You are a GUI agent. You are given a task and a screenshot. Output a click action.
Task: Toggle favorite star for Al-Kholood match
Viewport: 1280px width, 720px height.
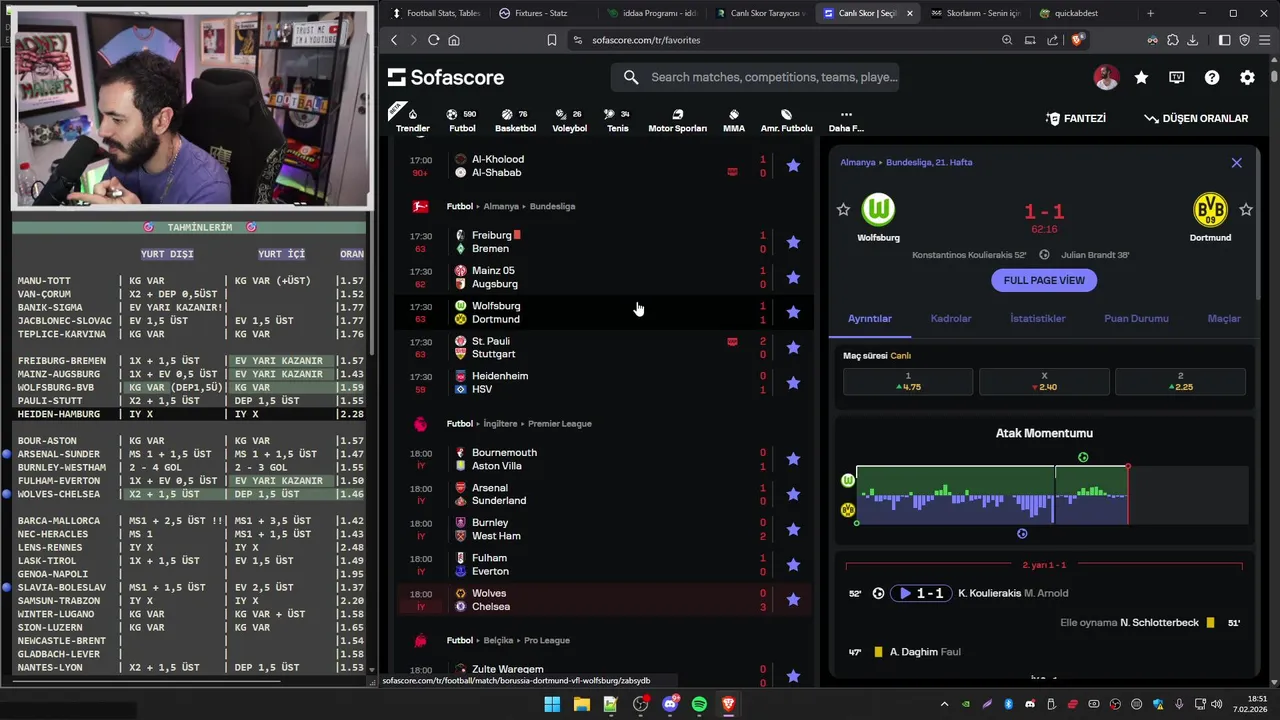click(793, 166)
